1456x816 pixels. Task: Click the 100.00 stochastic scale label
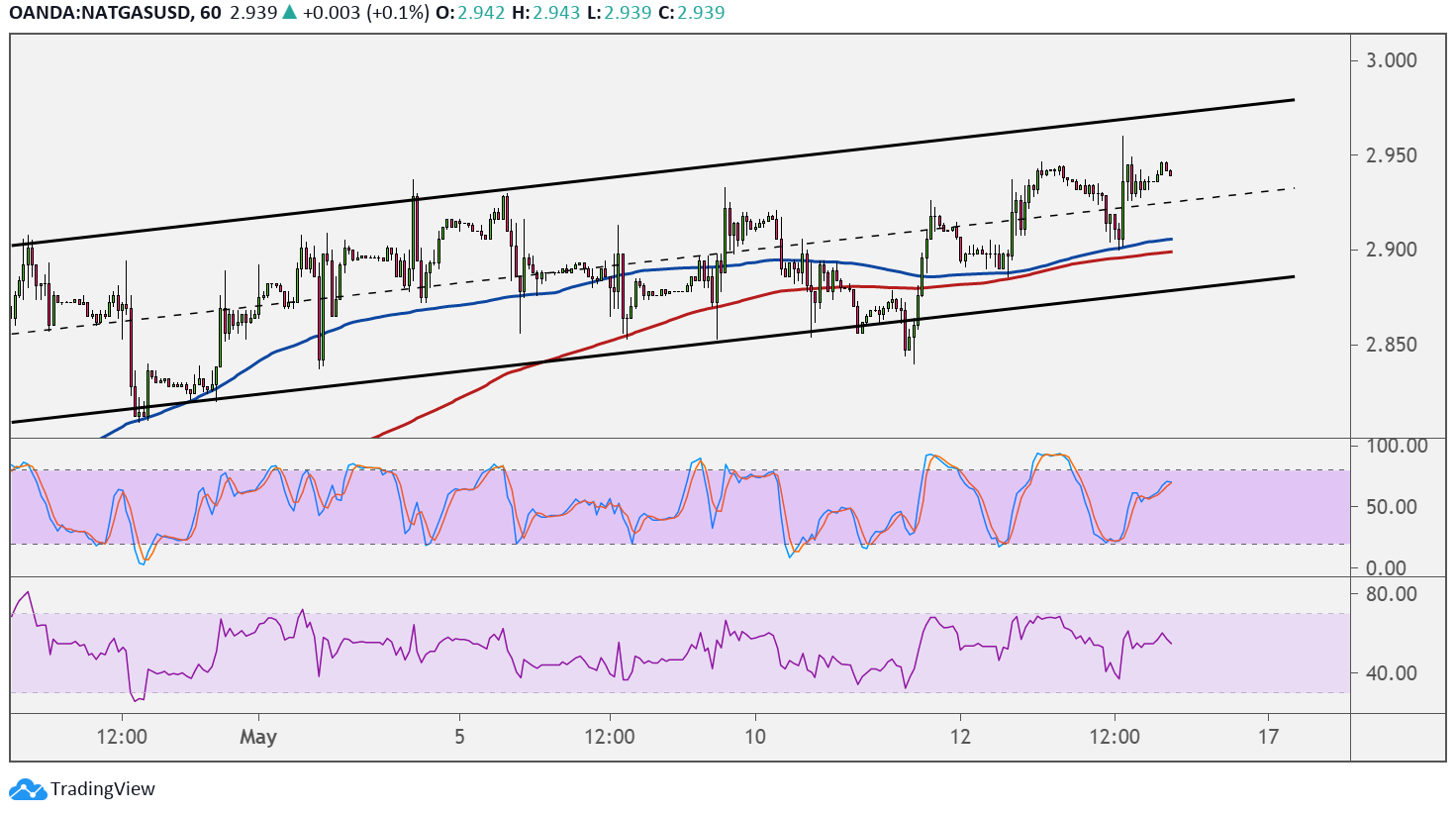1397,446
